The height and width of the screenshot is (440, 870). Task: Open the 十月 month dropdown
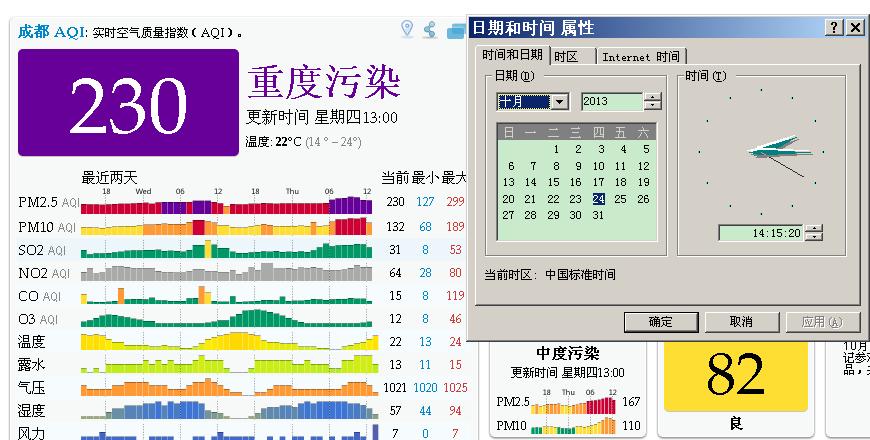(x=560, y=102)
